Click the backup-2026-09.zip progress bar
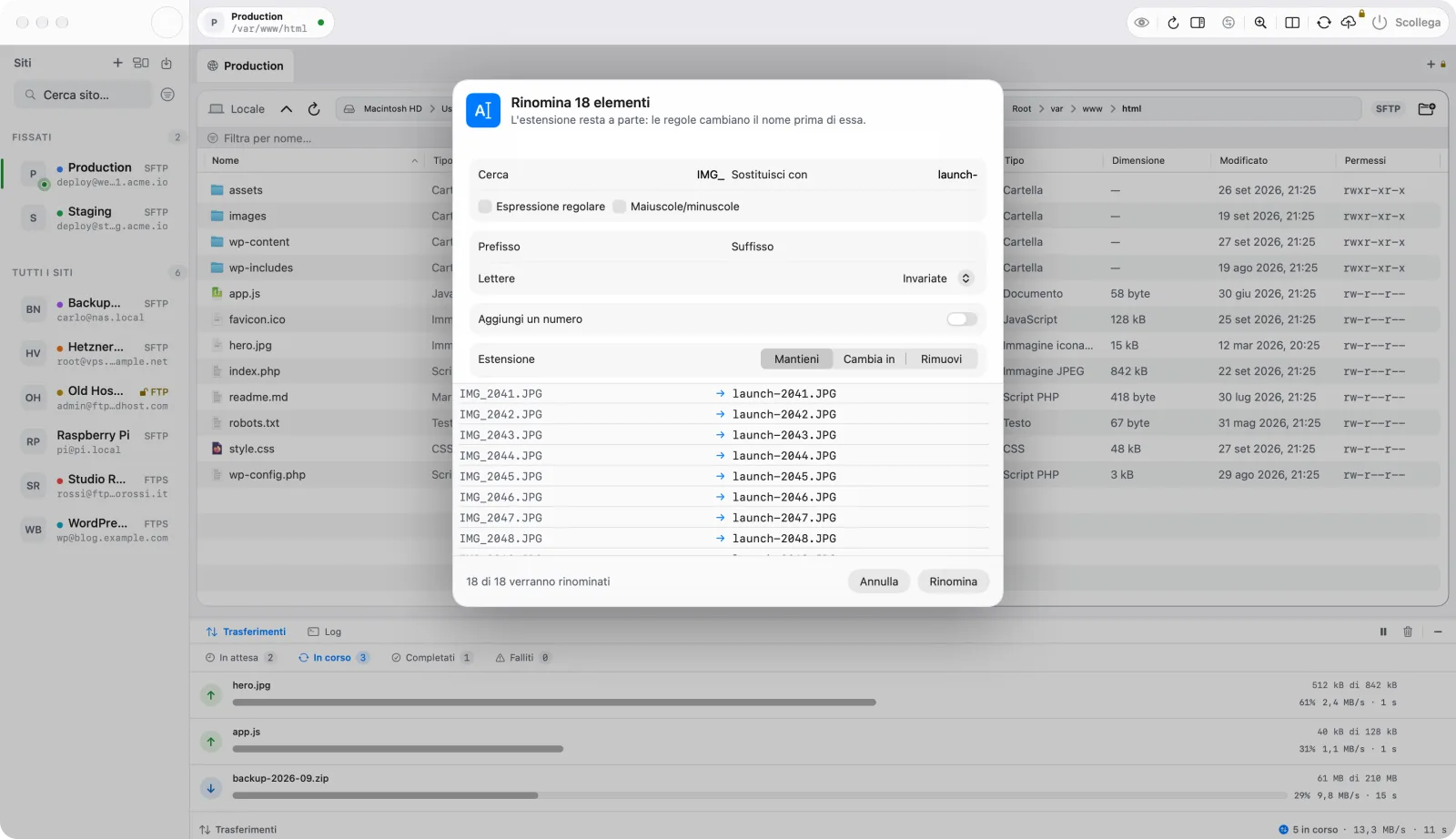The width and height of the screenshot is (1456, 839). coord(760,795)
